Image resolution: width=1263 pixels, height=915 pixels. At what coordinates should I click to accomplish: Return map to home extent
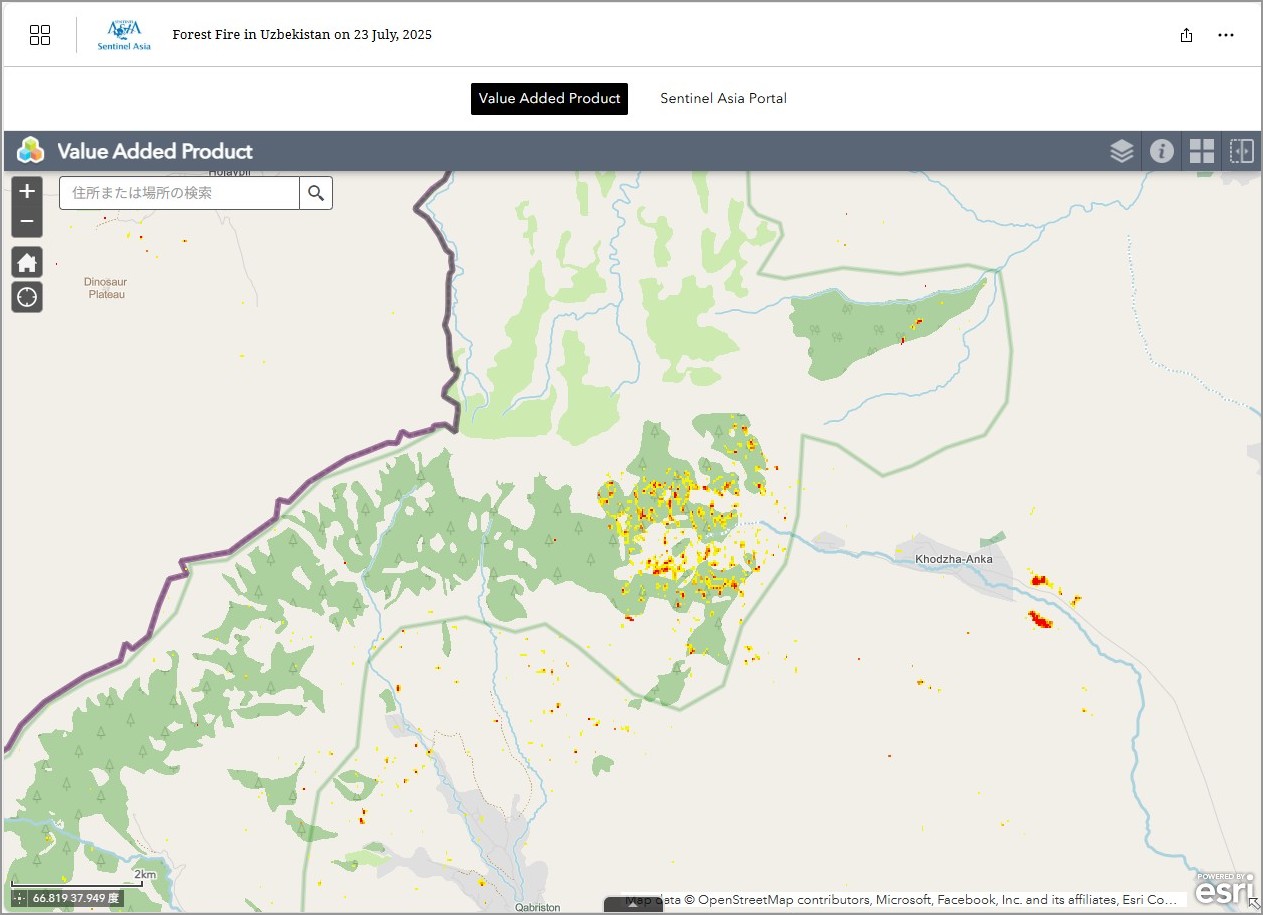click(27, 263)
